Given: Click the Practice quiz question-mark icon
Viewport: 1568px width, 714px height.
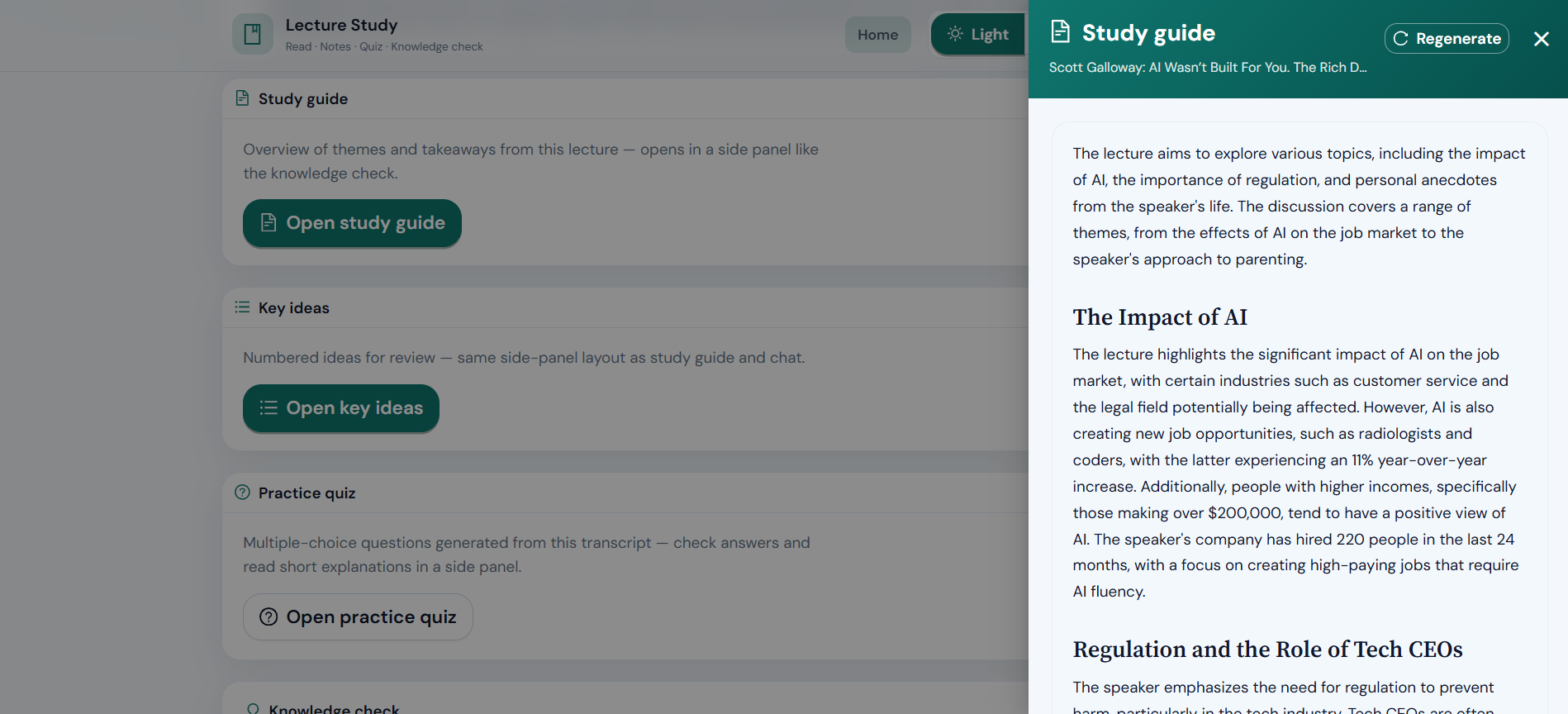Looking at the screenshot, I should click(242, 493).
